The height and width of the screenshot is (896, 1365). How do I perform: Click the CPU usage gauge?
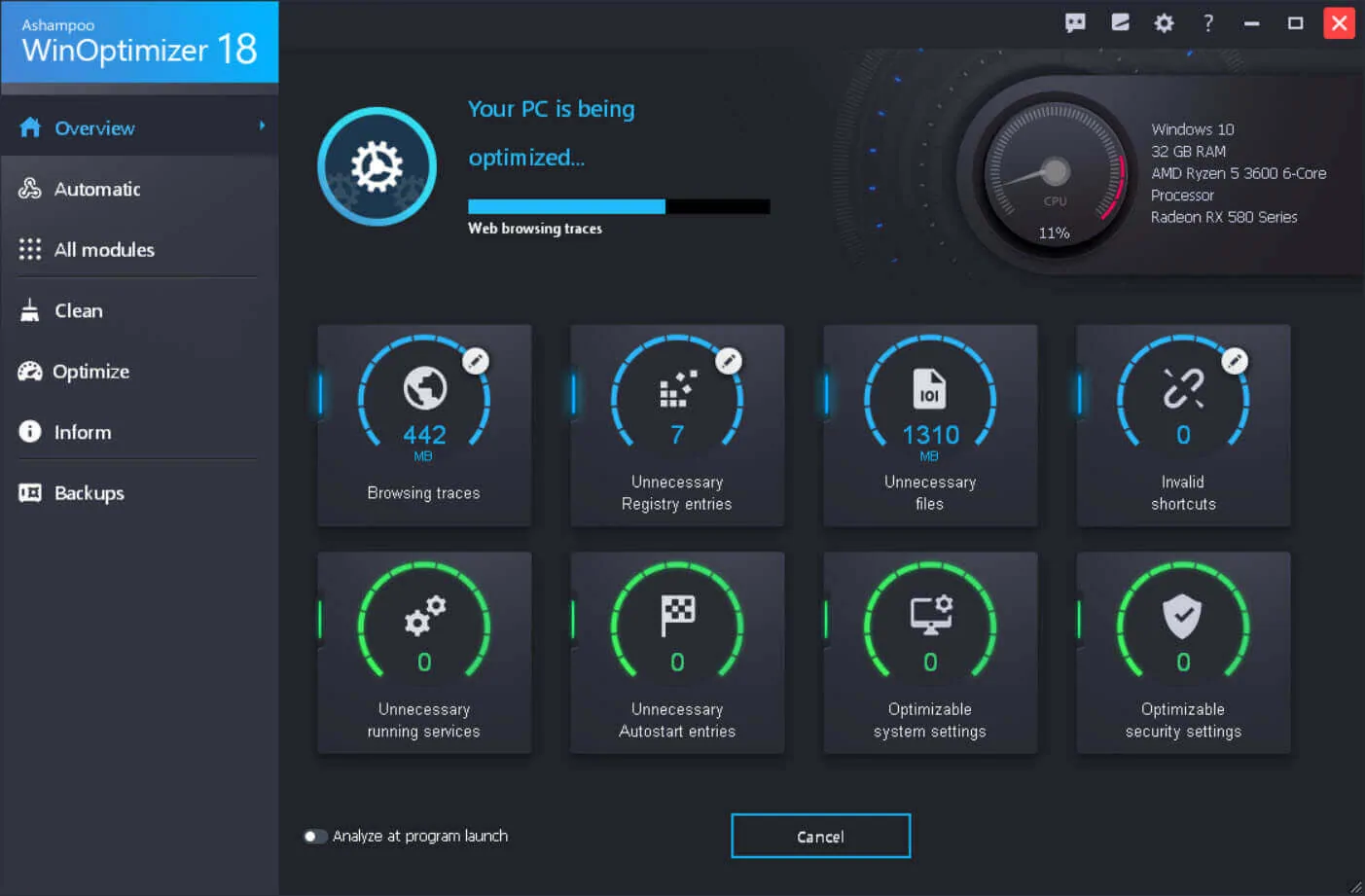[x=1055, y=175]
